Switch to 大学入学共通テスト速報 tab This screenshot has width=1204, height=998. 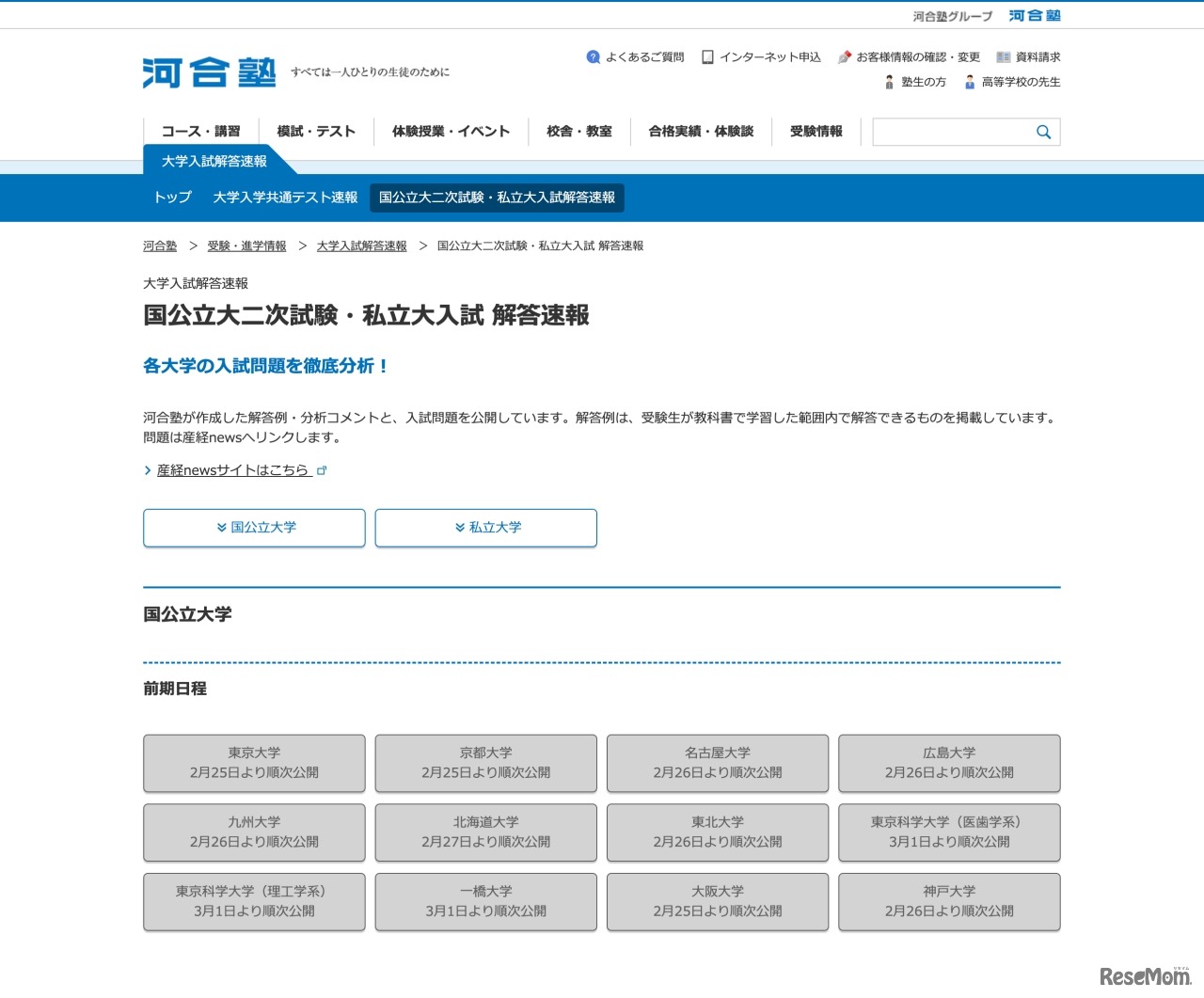coord(285,198)
